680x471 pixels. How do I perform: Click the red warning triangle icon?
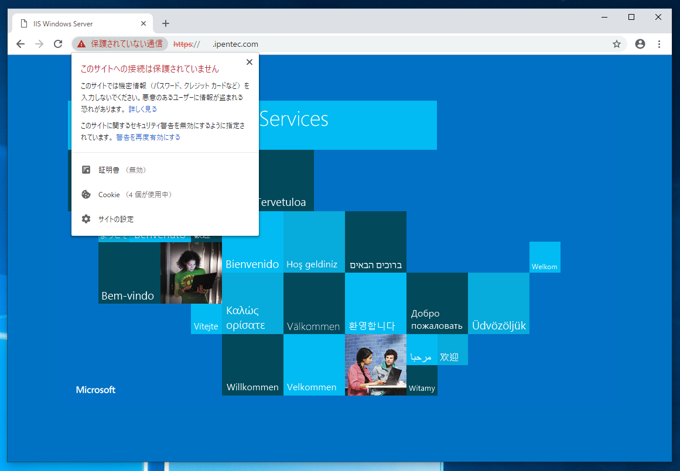coord(81,44)
